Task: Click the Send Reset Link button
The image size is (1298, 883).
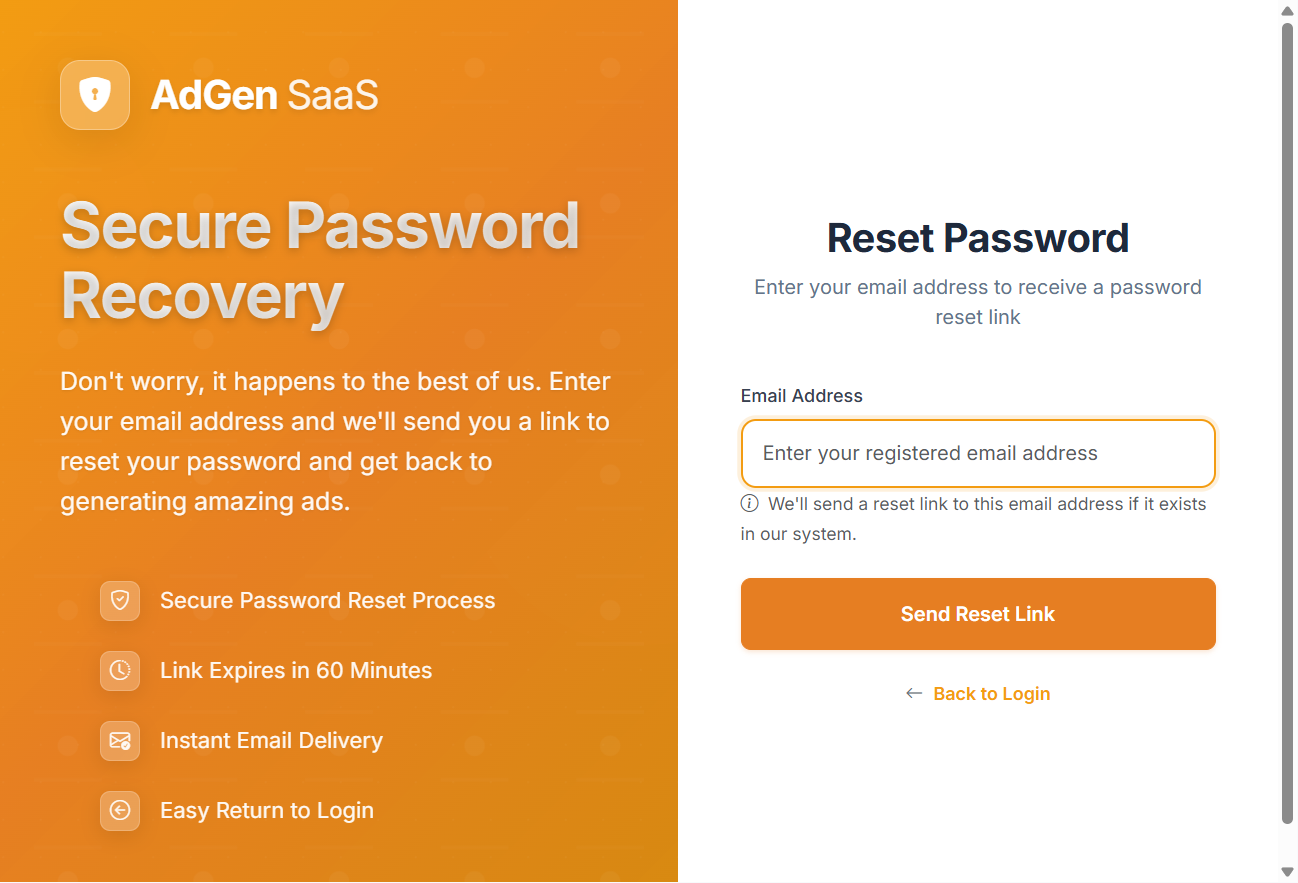Action: (978, 614)
